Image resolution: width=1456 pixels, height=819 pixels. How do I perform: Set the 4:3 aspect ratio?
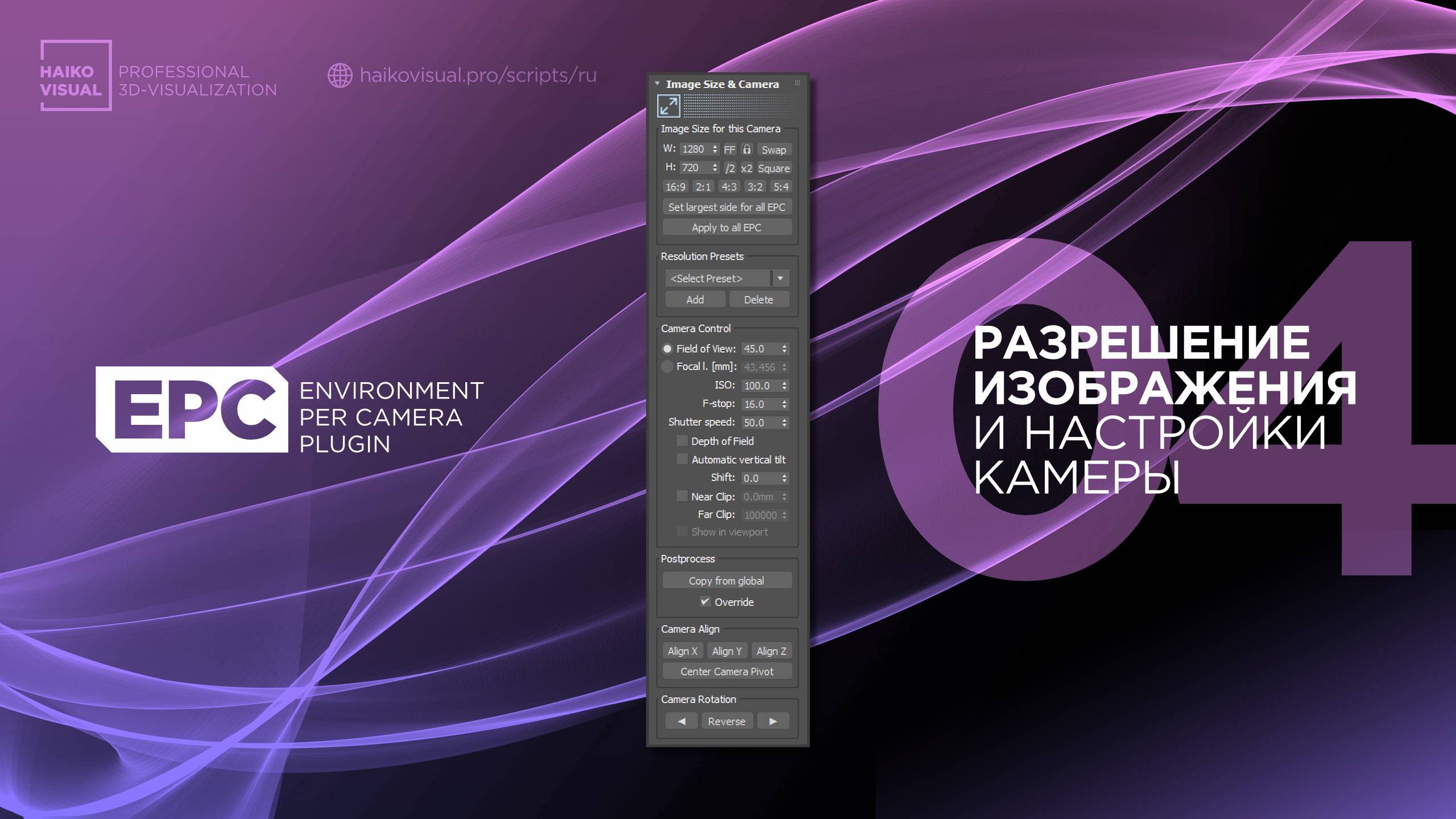click(729, 187)
